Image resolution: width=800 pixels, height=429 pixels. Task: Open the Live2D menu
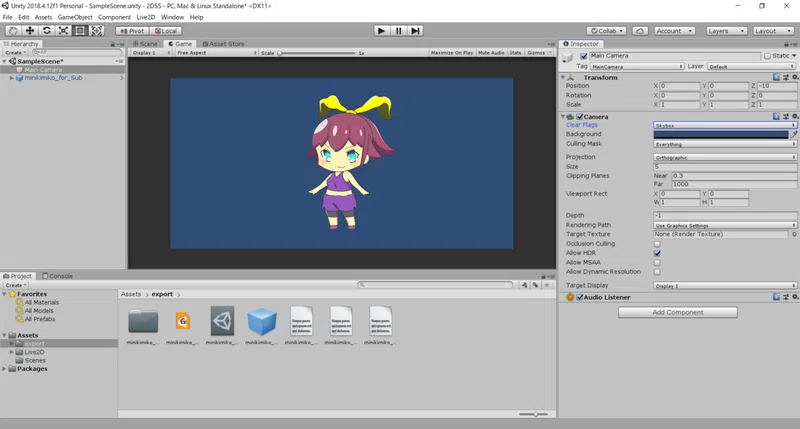click(145, 17)
